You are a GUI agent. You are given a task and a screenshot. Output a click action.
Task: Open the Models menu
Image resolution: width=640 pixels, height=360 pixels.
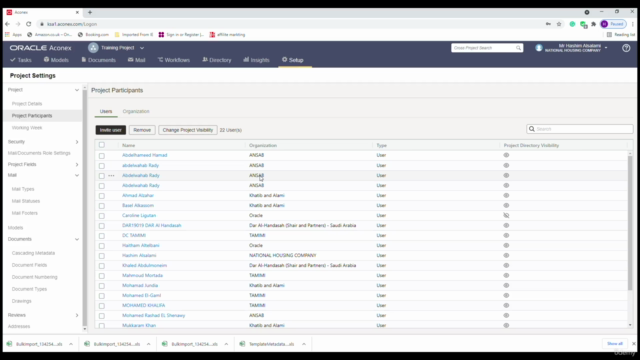56,60
